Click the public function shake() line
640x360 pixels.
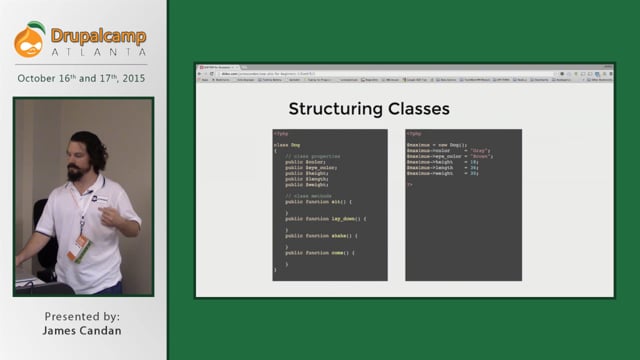pyautogui.click(x=321, y=236)
